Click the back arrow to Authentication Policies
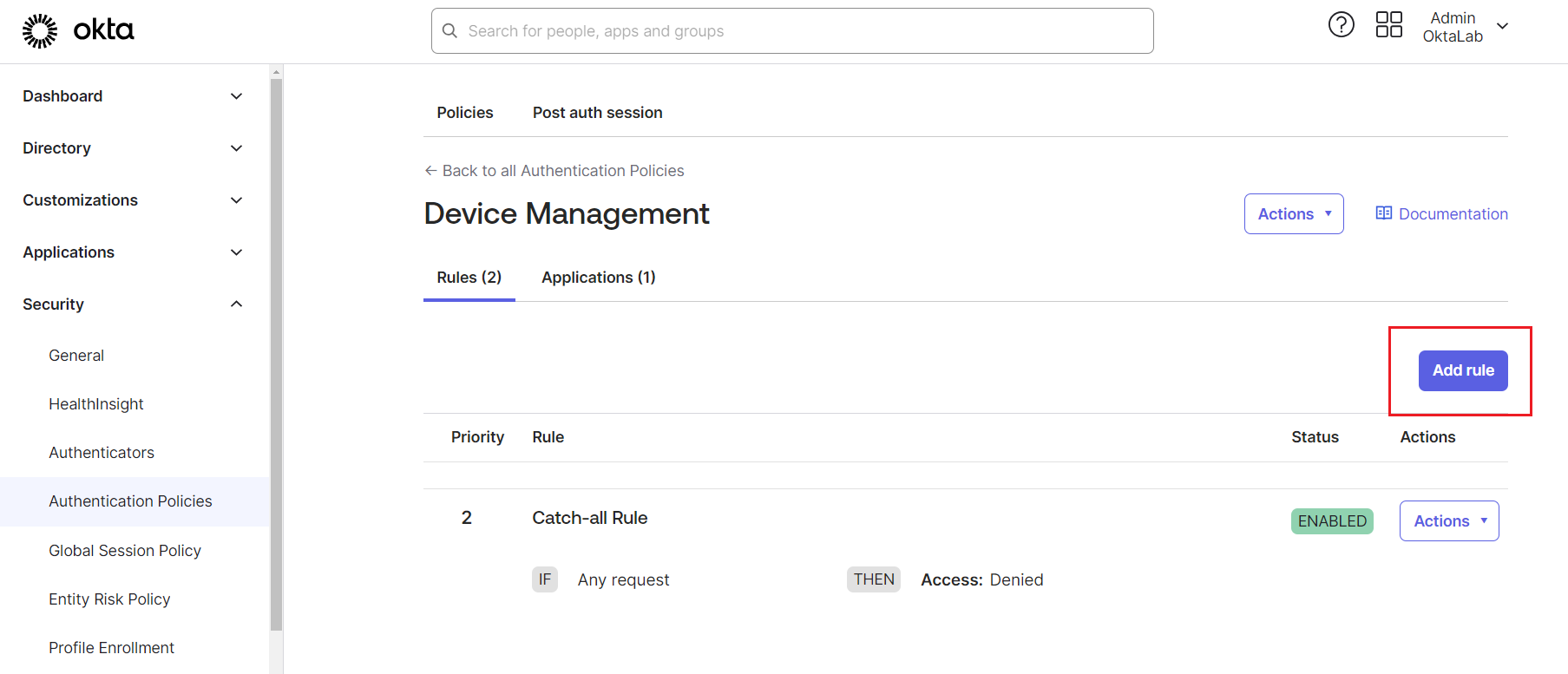Image resolution: width=1568 pixels, height=674 pixels. pyautogui.click(x=430, y=171)
